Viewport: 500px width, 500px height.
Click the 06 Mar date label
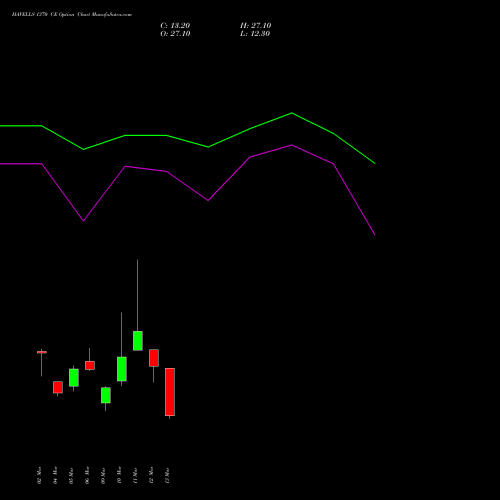click(x=87, y=475)
